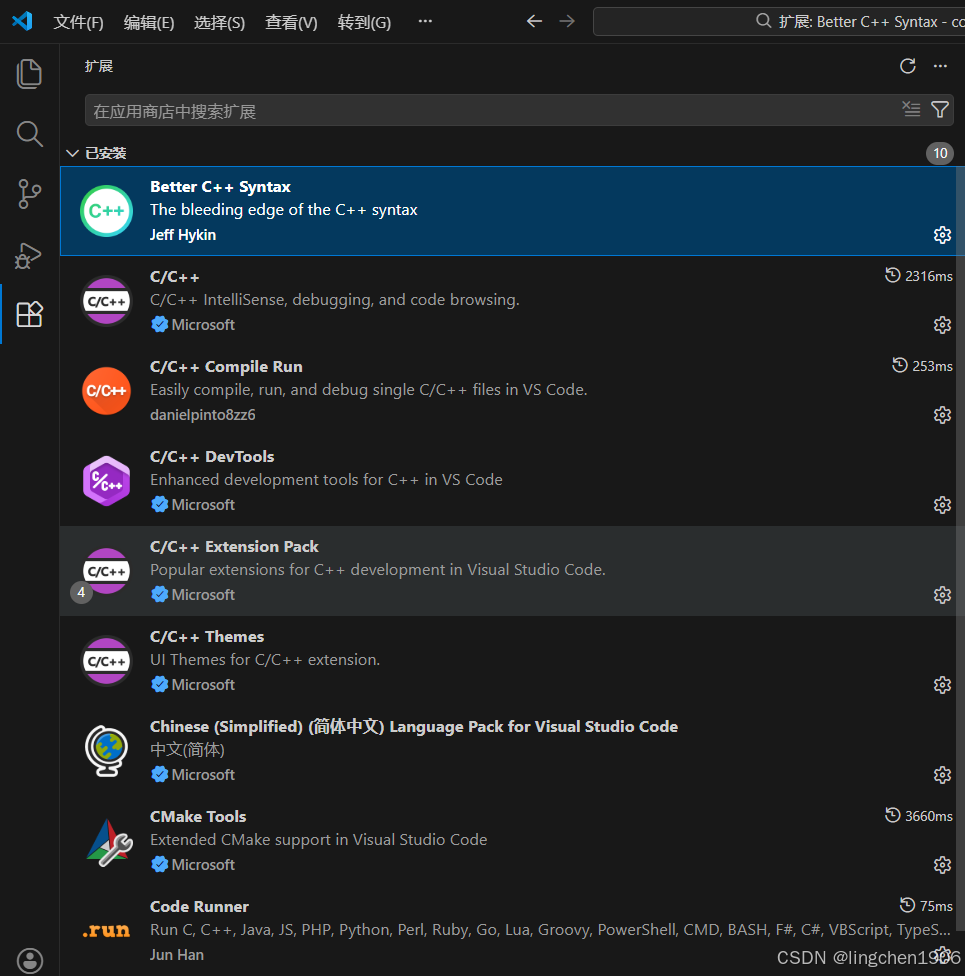Image resolution: width=965 pixels, height=976 pixels.
Task: Click the 扩展 panel title
Action: tap(98, 66)
